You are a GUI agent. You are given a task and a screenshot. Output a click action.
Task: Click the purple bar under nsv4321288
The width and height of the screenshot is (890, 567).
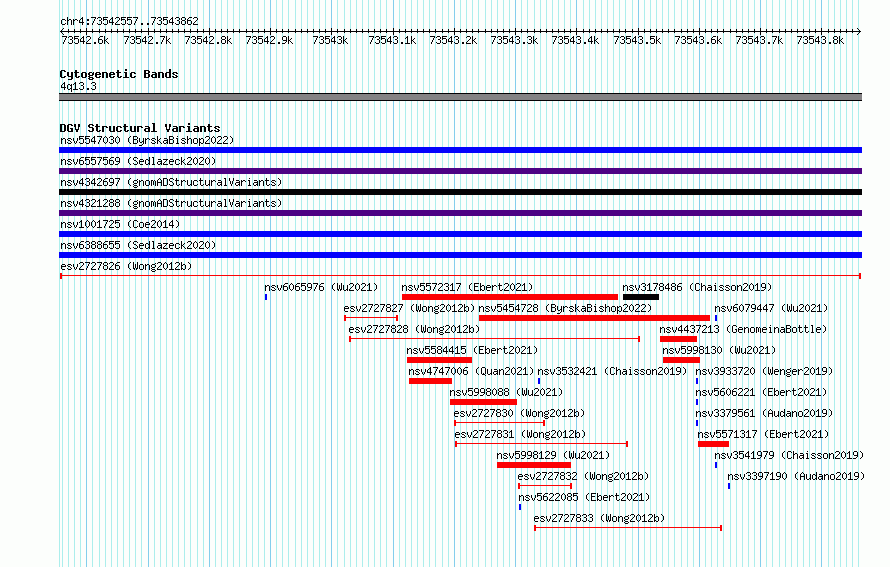point(460,213)
